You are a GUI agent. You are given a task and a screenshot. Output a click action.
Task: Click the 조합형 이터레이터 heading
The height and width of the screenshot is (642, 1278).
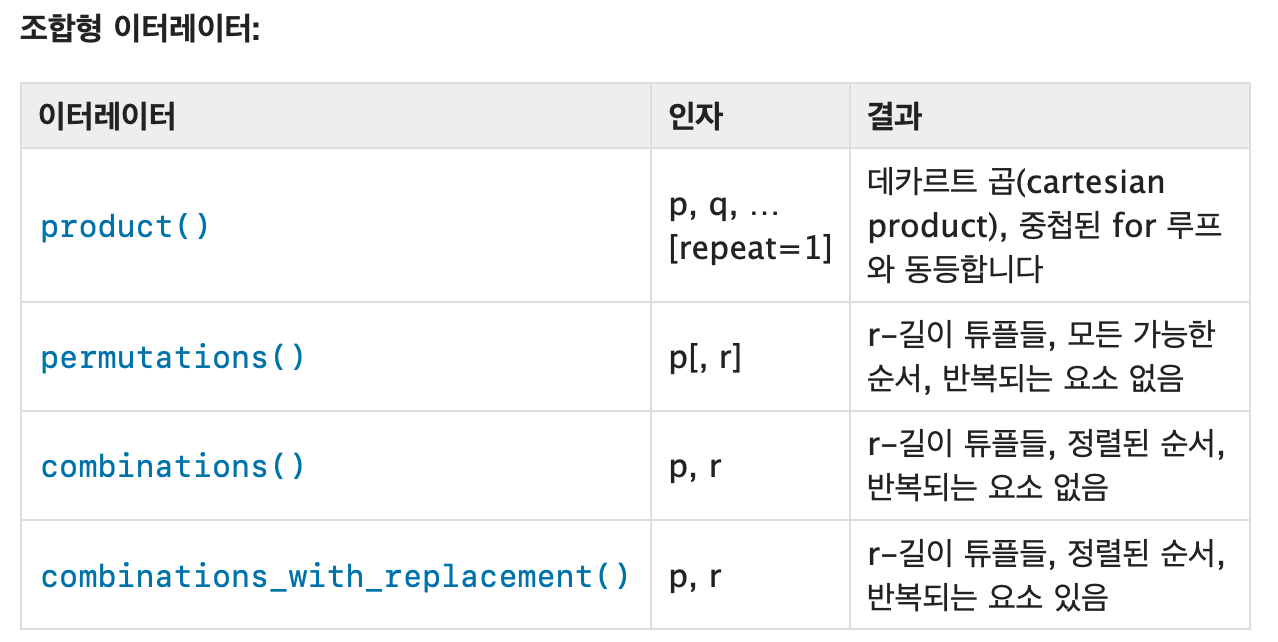click(x=139, y=29)
